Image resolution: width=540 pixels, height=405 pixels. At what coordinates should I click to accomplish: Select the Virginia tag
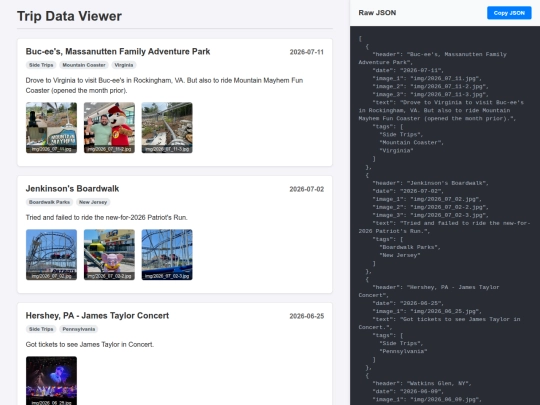(x=124, y=65)
